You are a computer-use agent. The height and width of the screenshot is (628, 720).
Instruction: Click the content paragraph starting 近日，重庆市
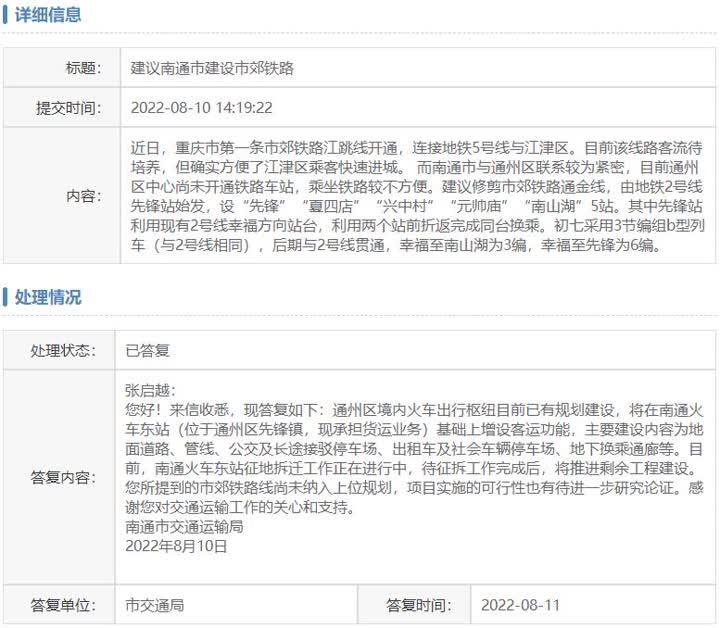point(417,196)
